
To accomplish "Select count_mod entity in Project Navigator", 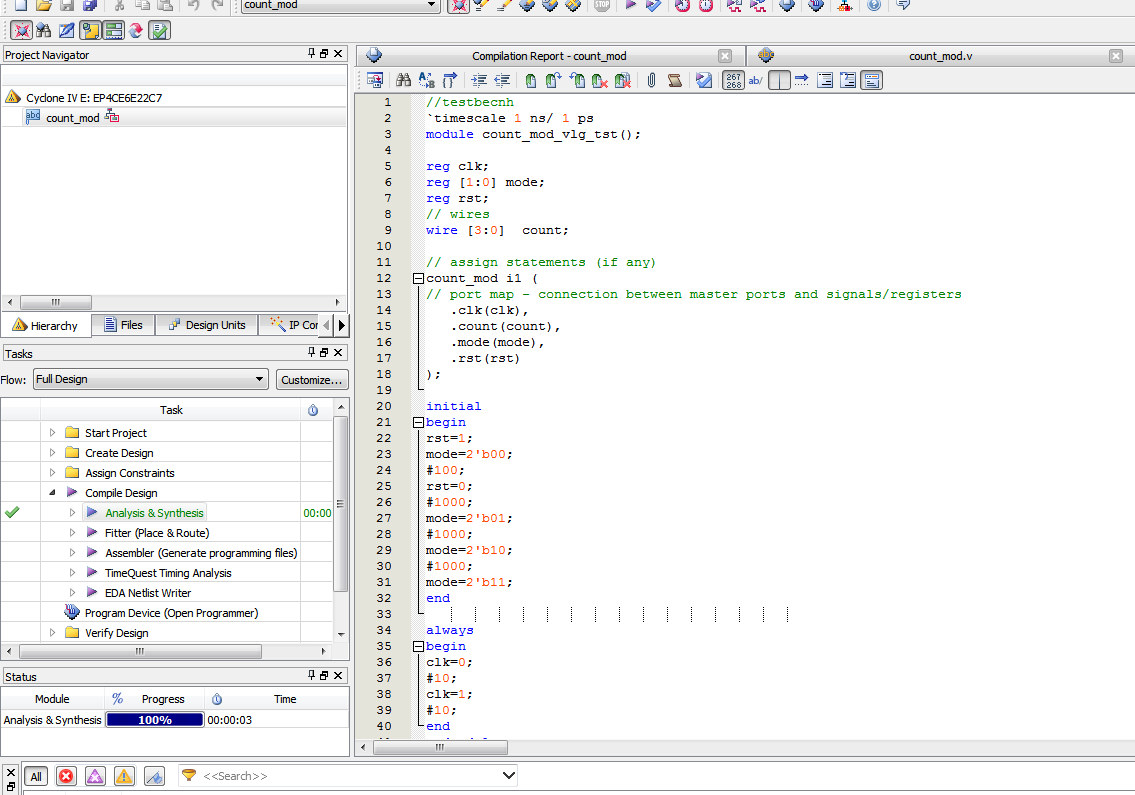I will pyautogui.click(x=72, y=118).
